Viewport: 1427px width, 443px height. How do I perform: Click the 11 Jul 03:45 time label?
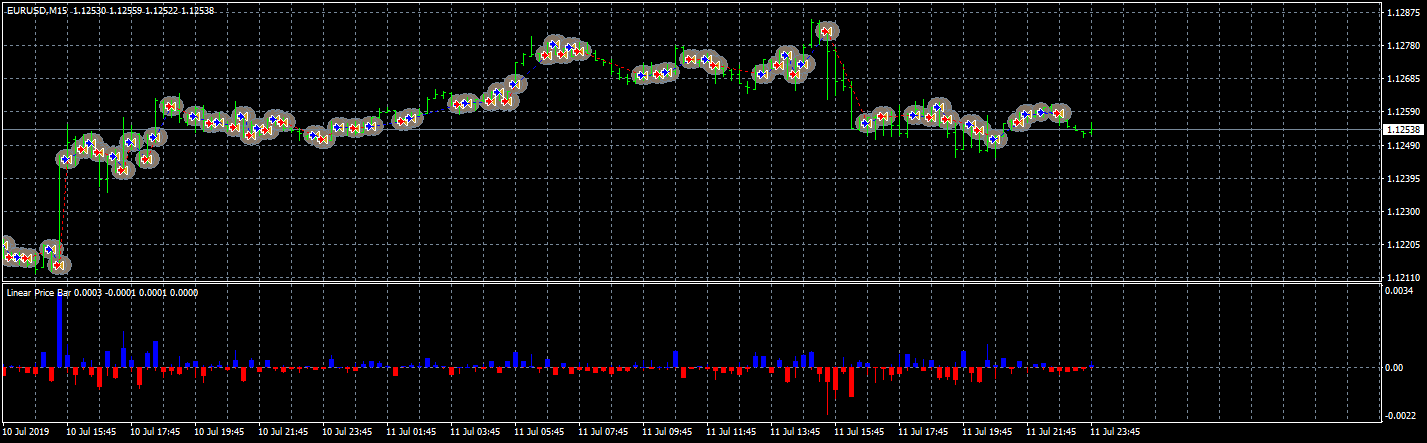(x=475, y=432)
